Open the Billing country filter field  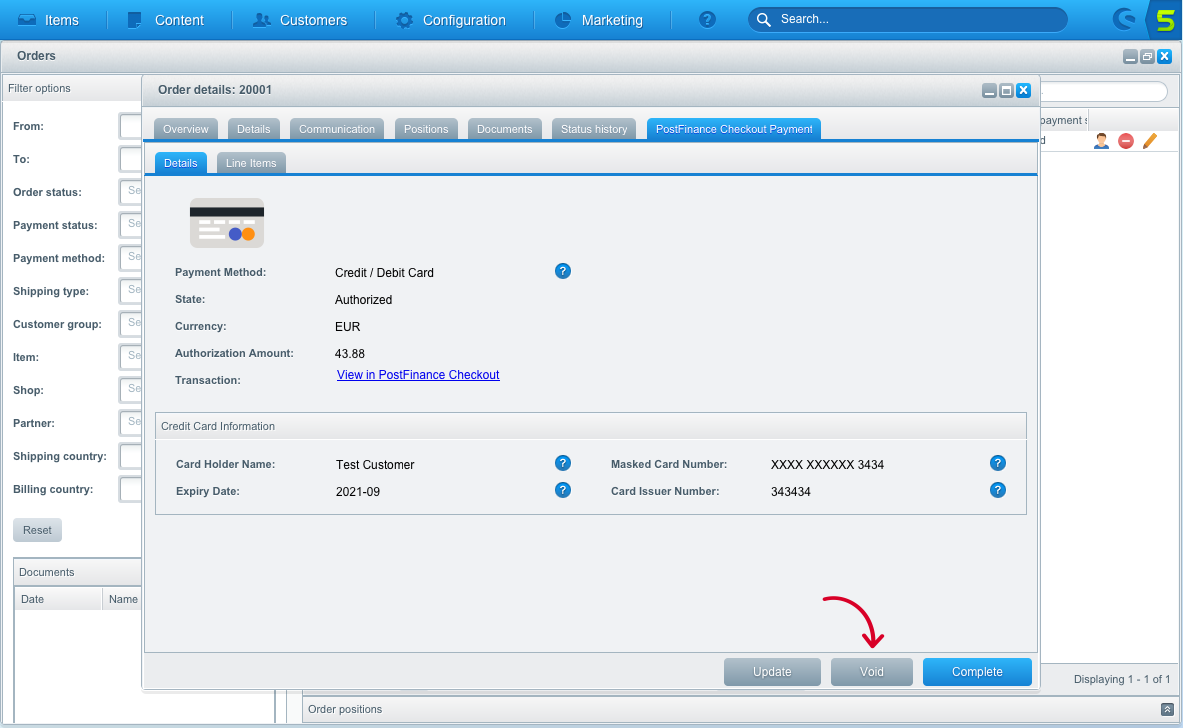coord(131,489)
